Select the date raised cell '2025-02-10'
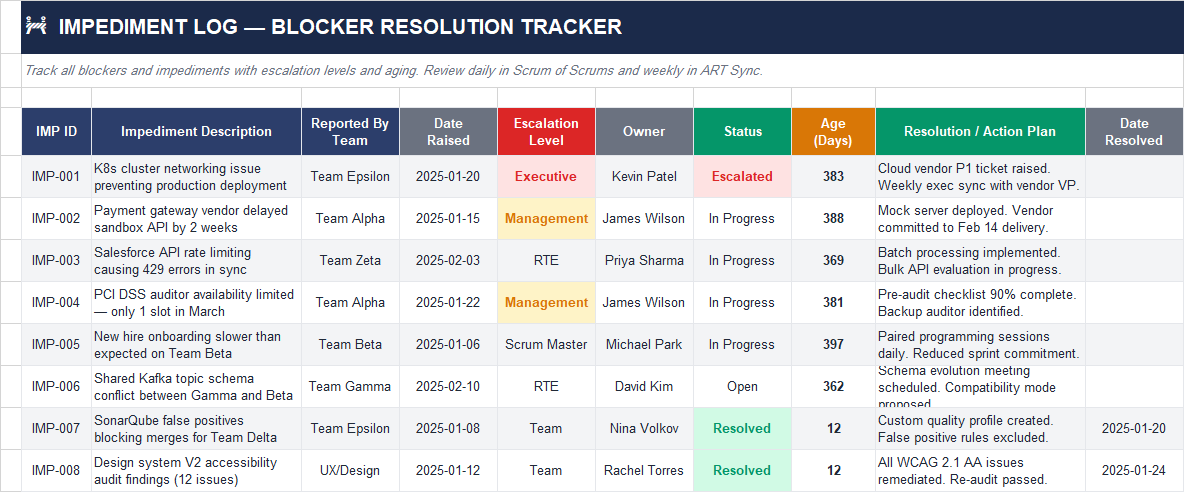The width and height of the screenshot is (1184, 492). pos(449,386)
